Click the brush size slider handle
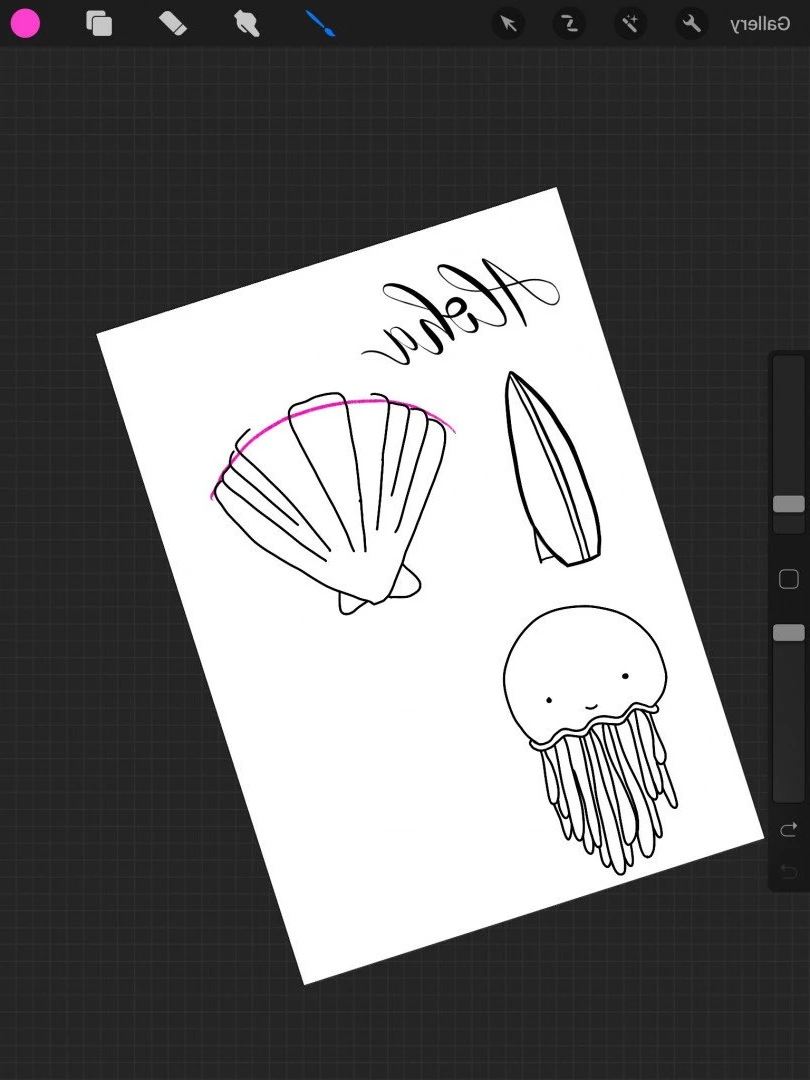This screenshot has height=1080, width=810. click(789, 504)
